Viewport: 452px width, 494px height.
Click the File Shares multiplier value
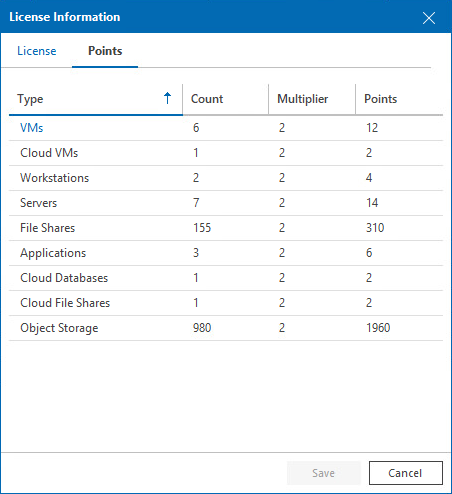282,228
